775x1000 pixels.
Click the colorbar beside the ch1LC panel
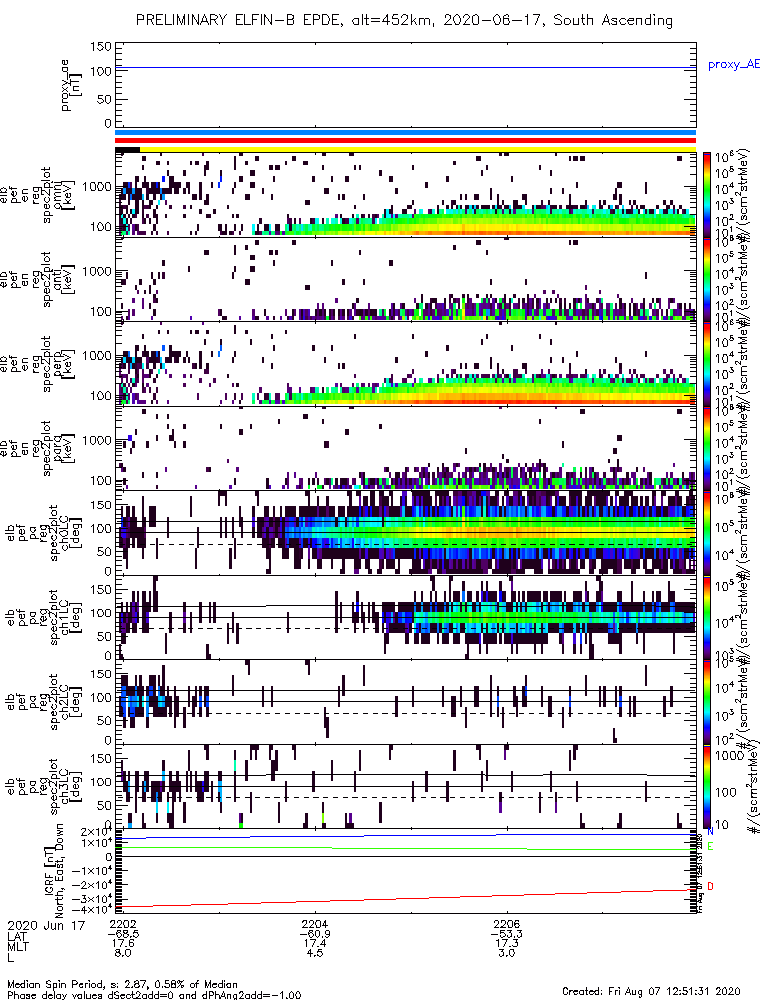(707, 617)
